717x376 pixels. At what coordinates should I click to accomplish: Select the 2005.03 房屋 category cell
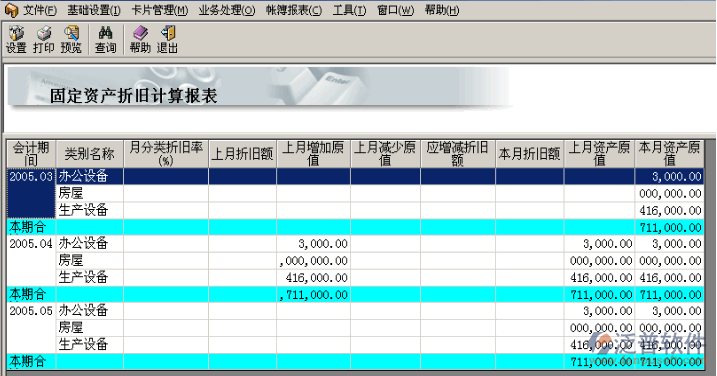click(x=90, y=193)
